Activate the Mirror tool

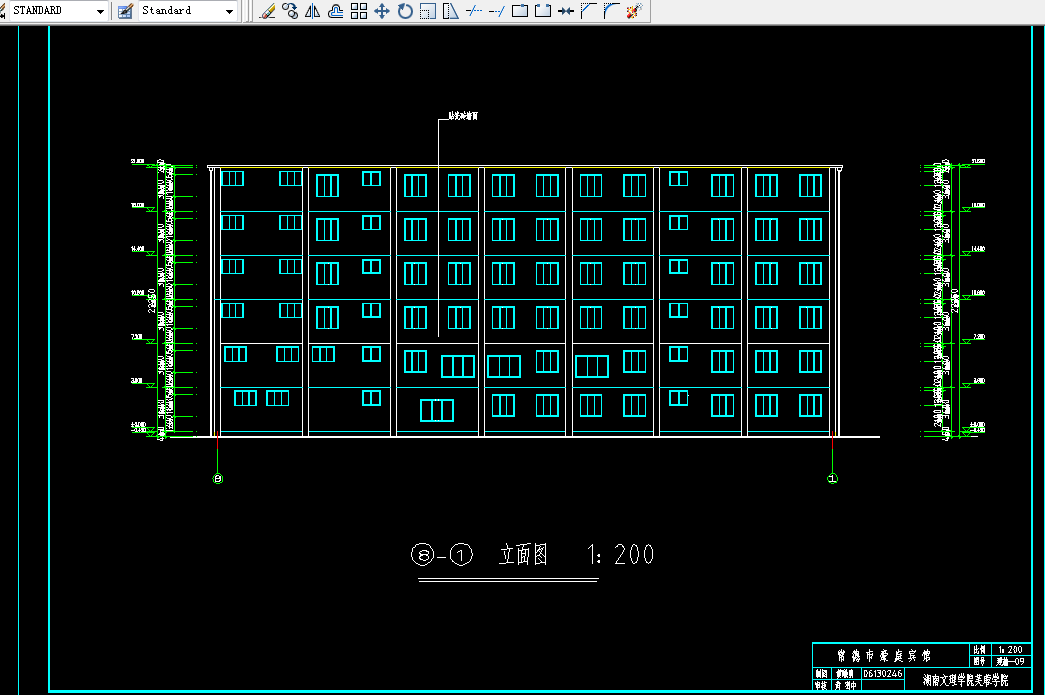click(x=313, y=11)
